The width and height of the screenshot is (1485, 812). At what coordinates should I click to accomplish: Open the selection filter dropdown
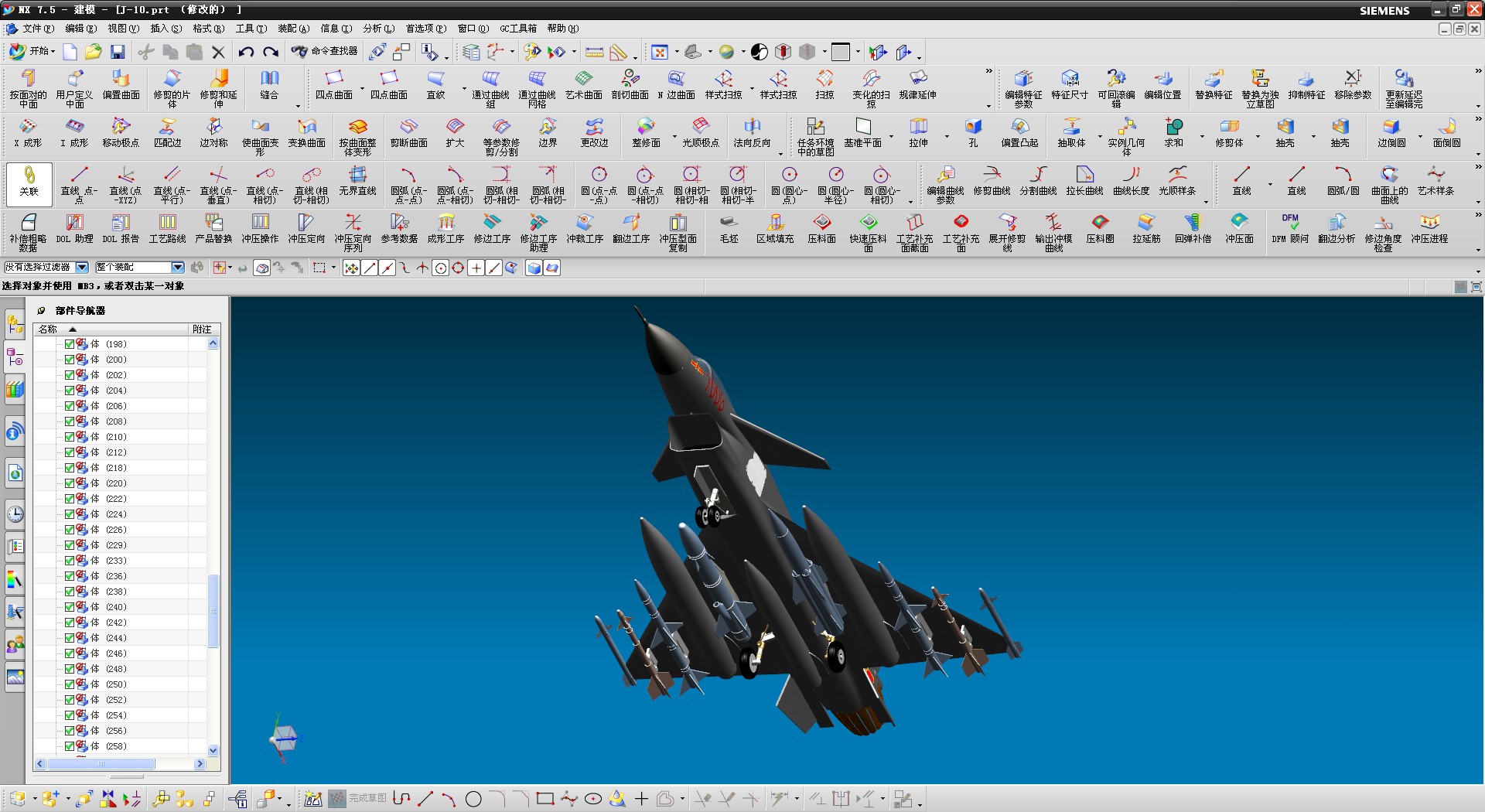click(81, 268)
